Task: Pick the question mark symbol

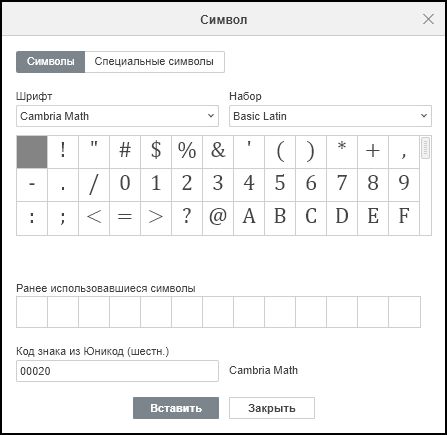Action: [x=187, y=218]
